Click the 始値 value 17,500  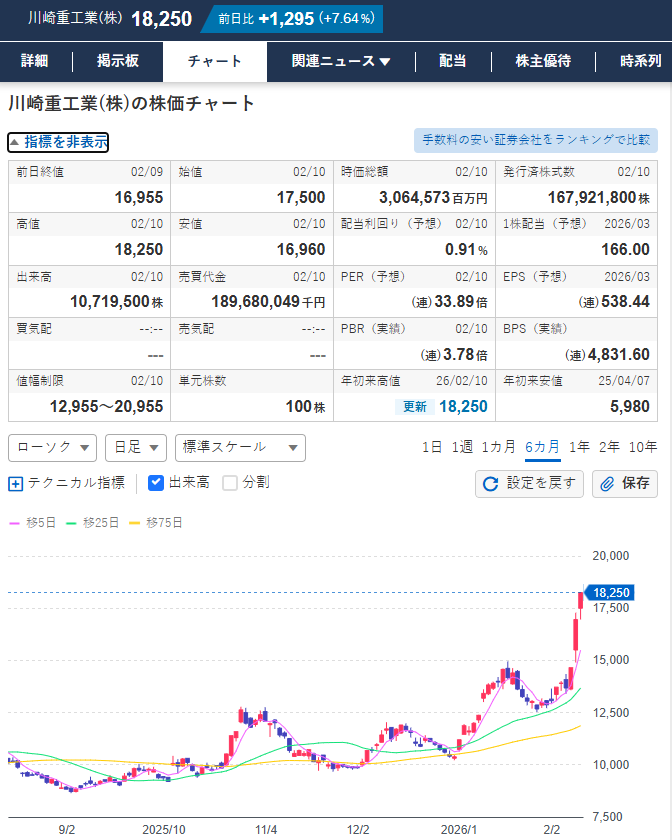301,198
